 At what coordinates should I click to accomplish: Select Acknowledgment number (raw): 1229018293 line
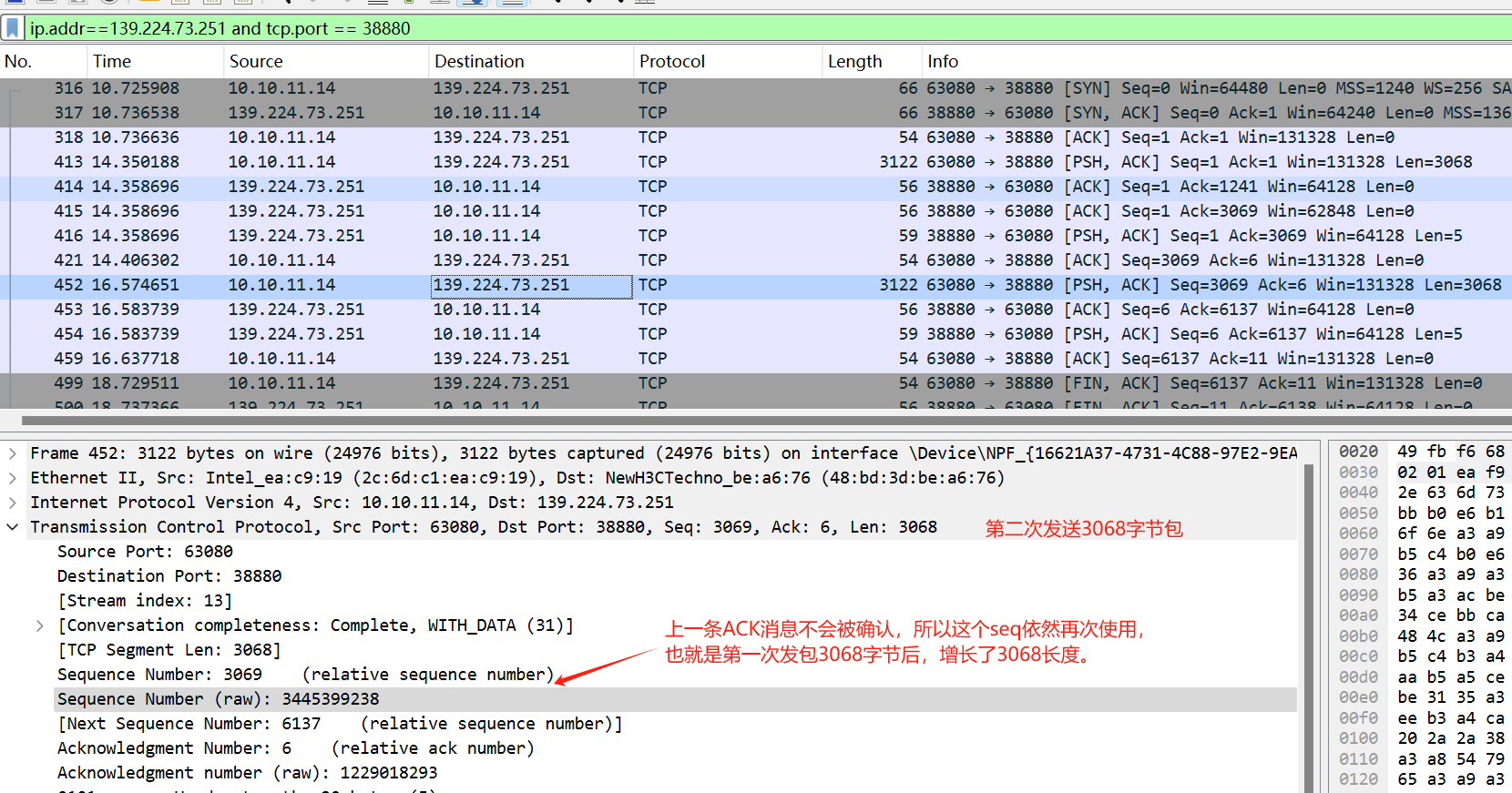click(x=247, y=773)
